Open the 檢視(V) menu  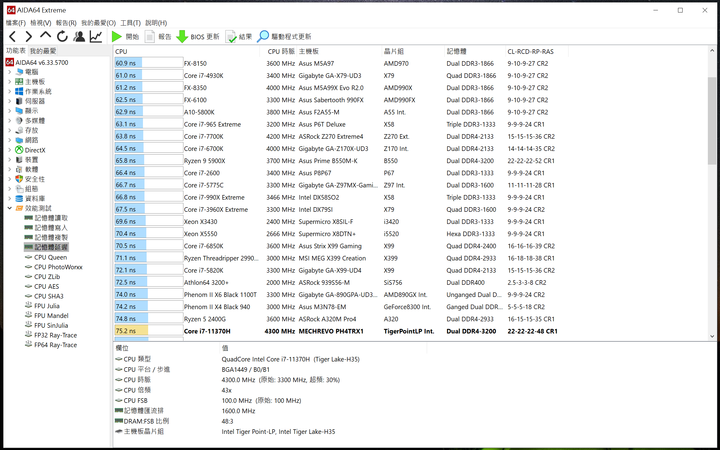point(41,23)
